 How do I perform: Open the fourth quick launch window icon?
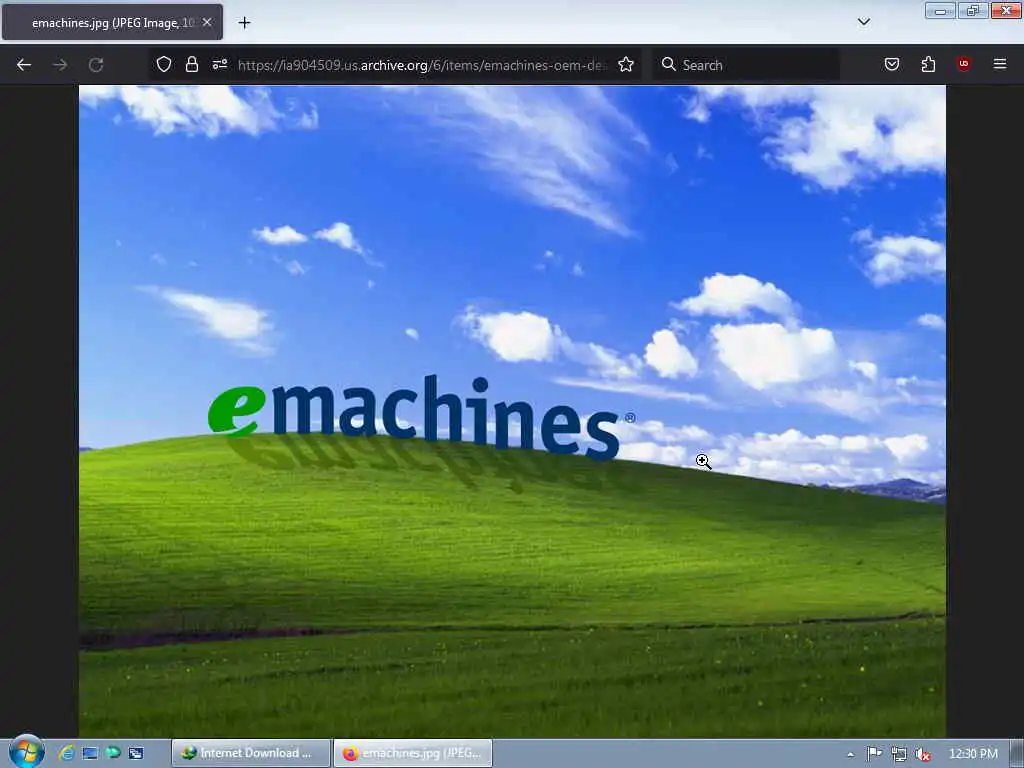point(136,753)
